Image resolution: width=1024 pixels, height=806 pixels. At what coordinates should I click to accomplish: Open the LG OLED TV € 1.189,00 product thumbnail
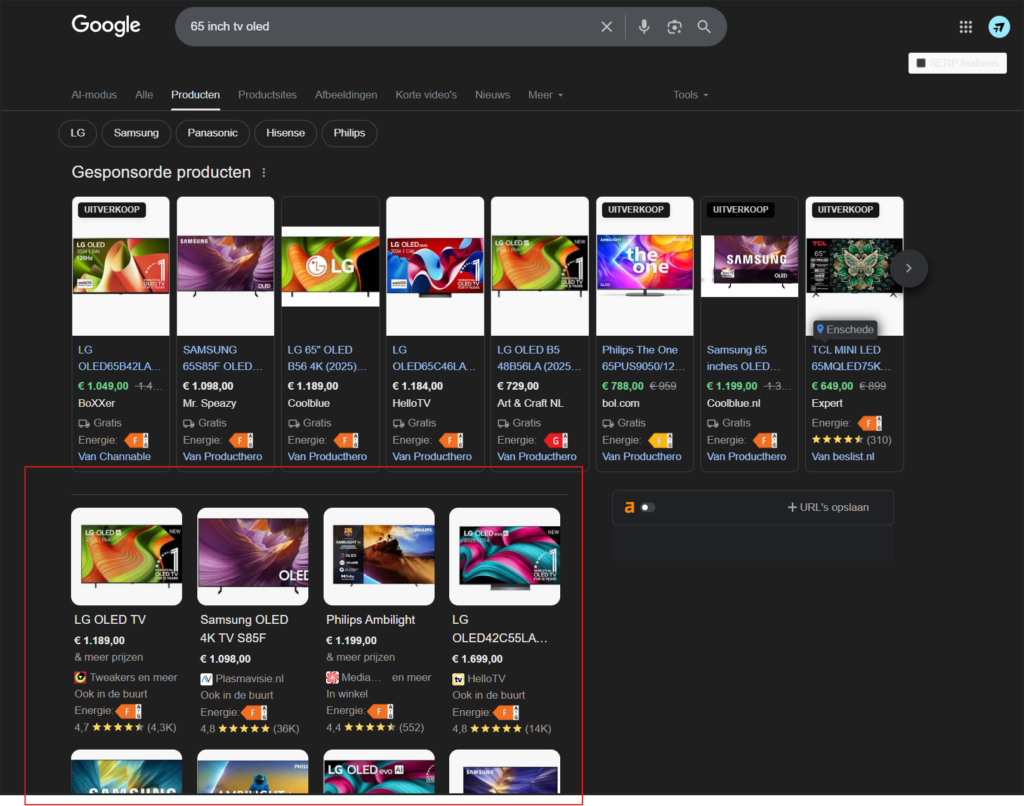coord(127,556)
